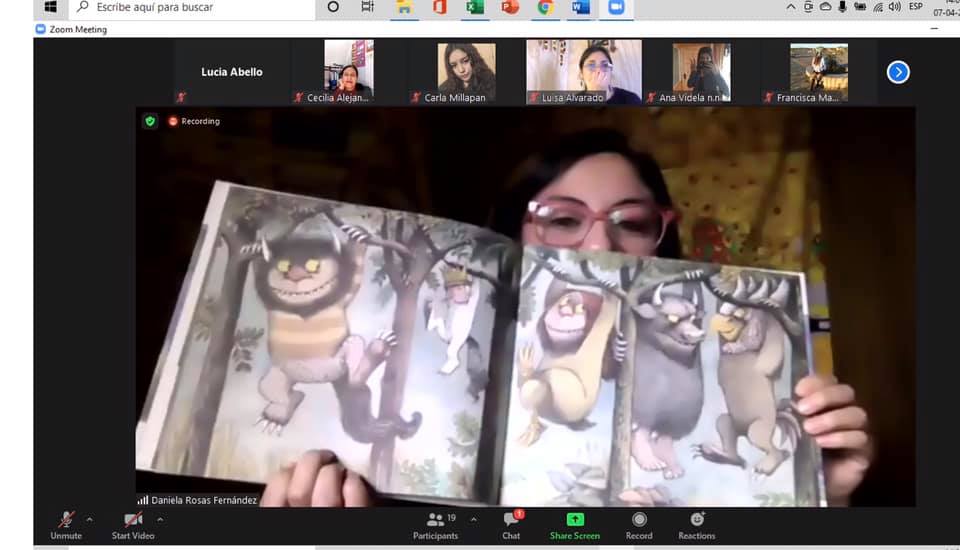Open the Chat panel

[511, 524]
